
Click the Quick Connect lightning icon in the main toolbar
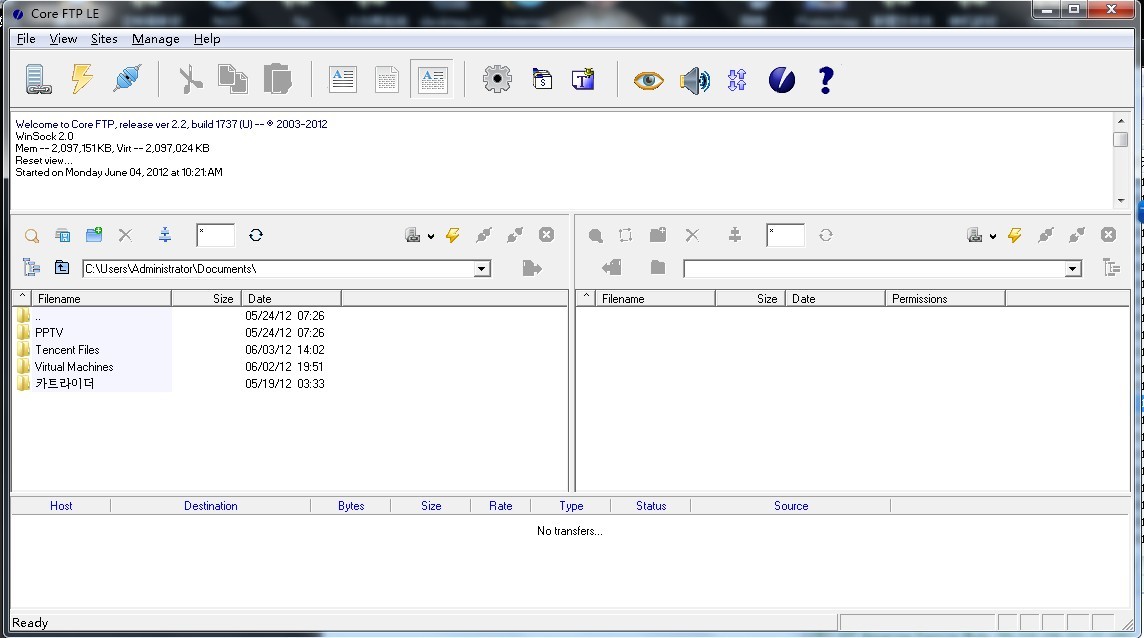82,79
